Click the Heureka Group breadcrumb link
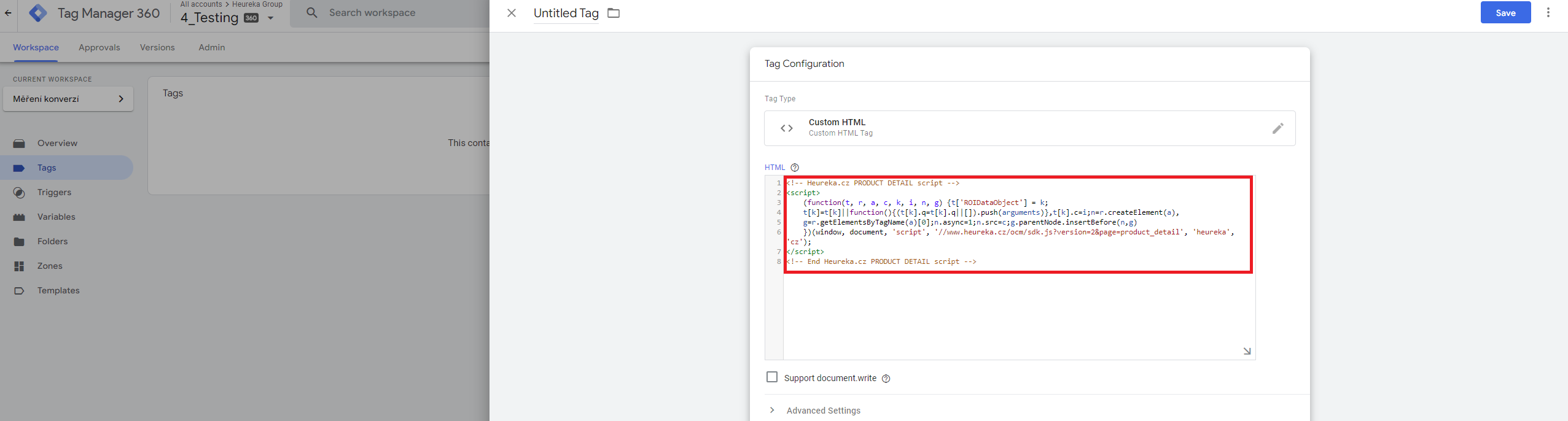The height and width of the screenshot is (421, 1568). [x=257, y=4]
